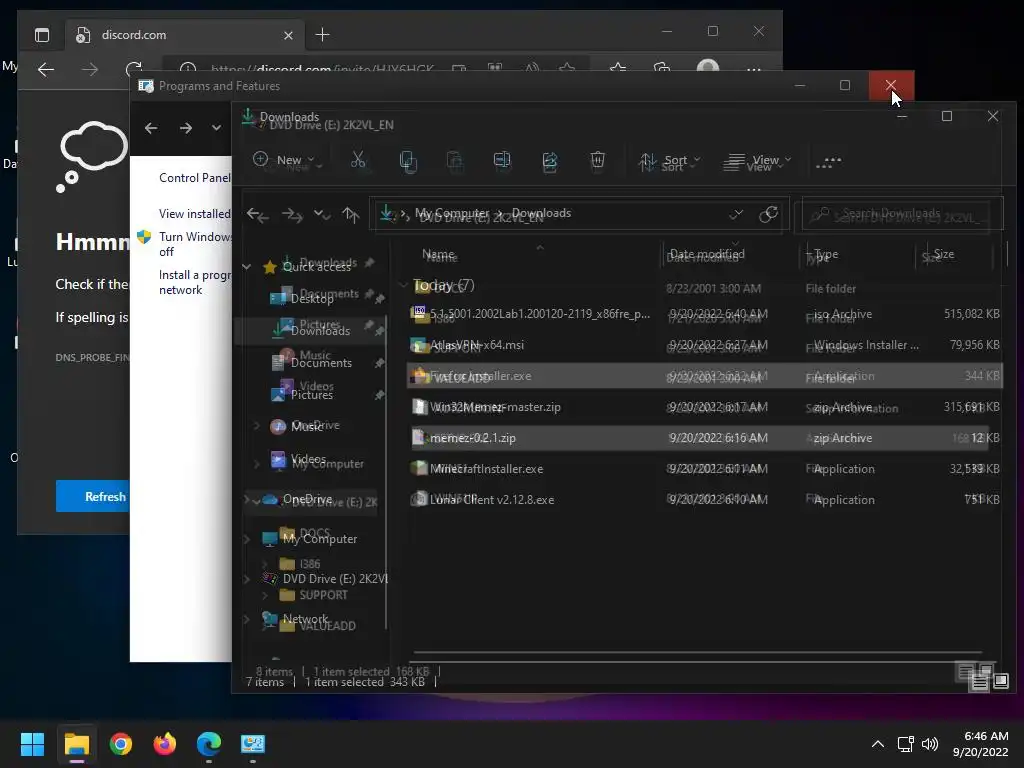Show hidden icons in system tray
The height and width of the screenshot is (768, 1024).
click(x=878, y=744)
